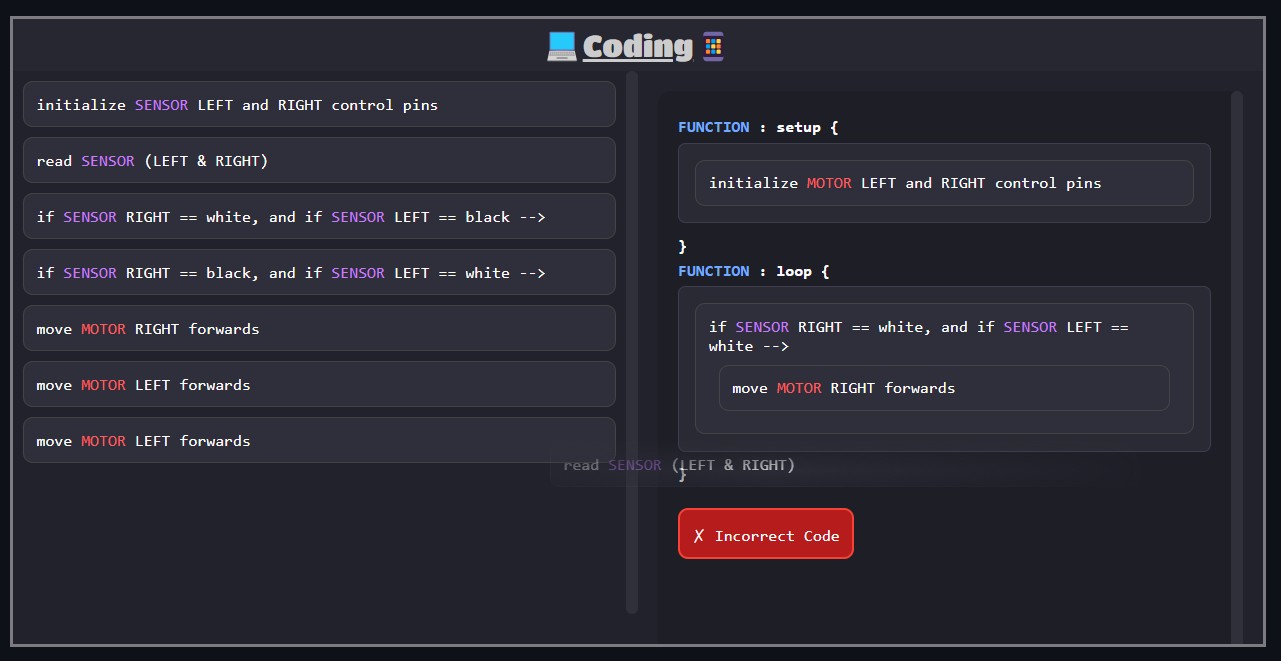Click the faded read SENSOR block being dragged
This screenshot has height=661, width=1281.
pyautogui.click(x=845, y=465)
